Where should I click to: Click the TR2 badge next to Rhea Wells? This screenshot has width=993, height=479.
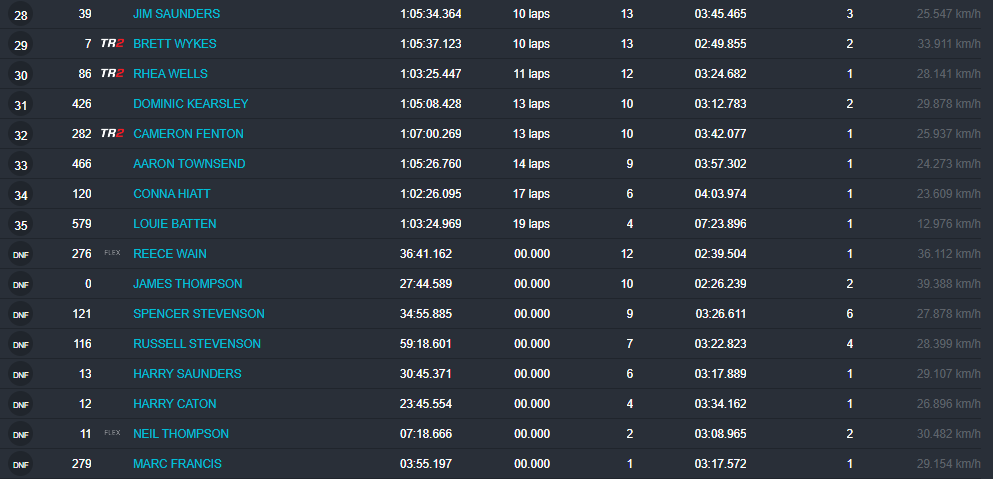click(112, 74)
